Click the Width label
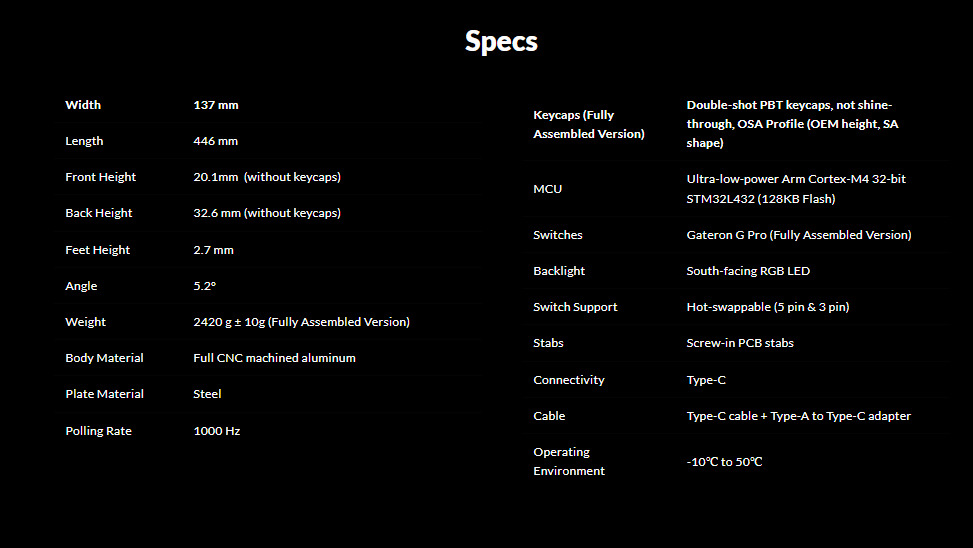The height and width of the screenshot is (548, 973). click(83, 105)
